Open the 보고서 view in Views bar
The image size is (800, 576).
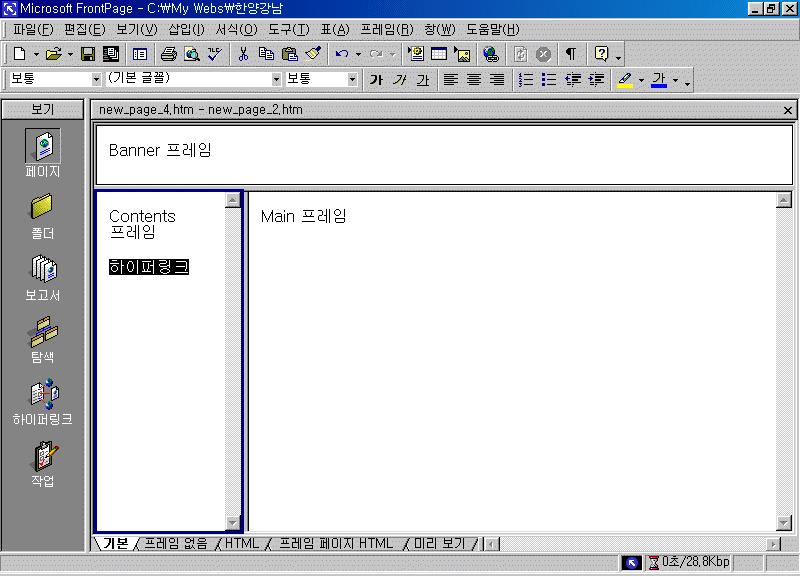[x=43, y=279]
